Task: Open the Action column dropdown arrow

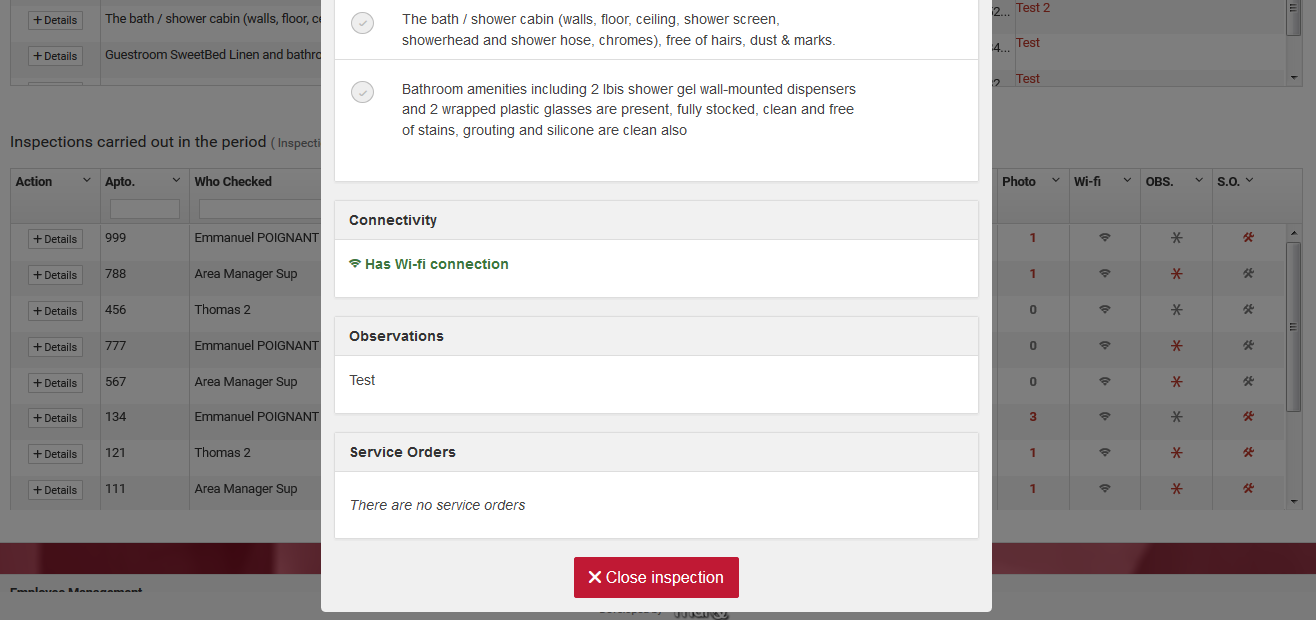Action: 85,181
